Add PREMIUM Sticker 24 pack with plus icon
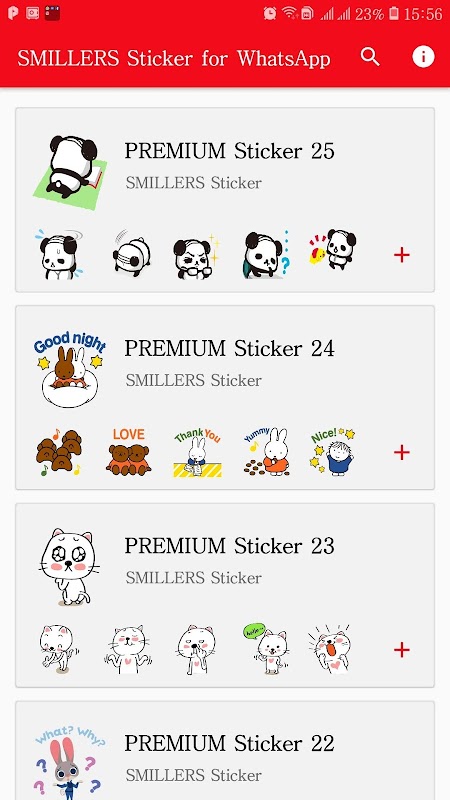The image size is (450, 800). (402, 452)
